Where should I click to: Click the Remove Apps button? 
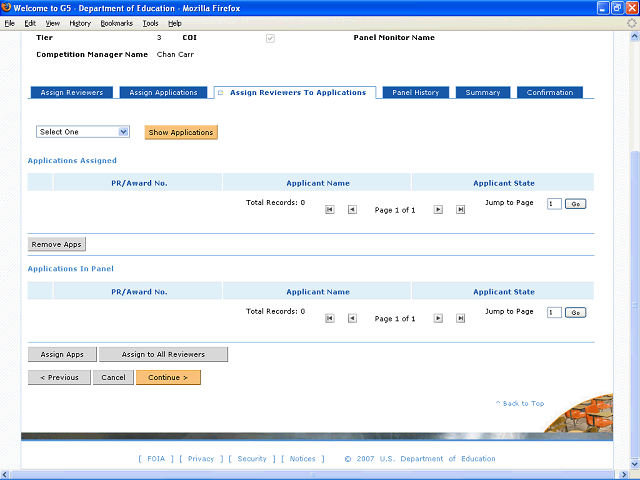tap(57, 244)
